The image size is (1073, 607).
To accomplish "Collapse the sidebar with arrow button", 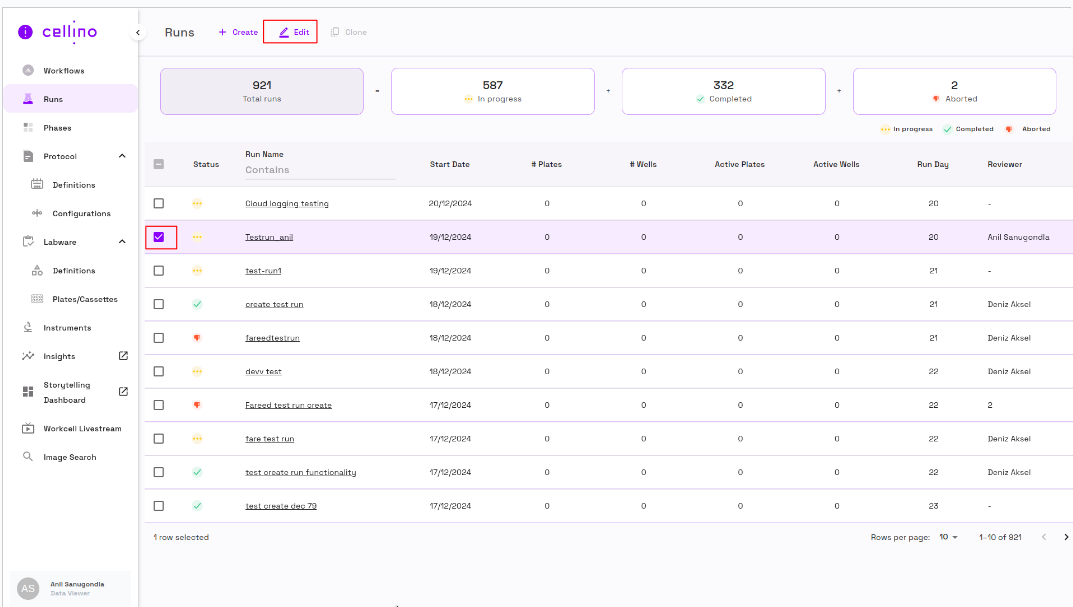I will click(x=138, y=33).
